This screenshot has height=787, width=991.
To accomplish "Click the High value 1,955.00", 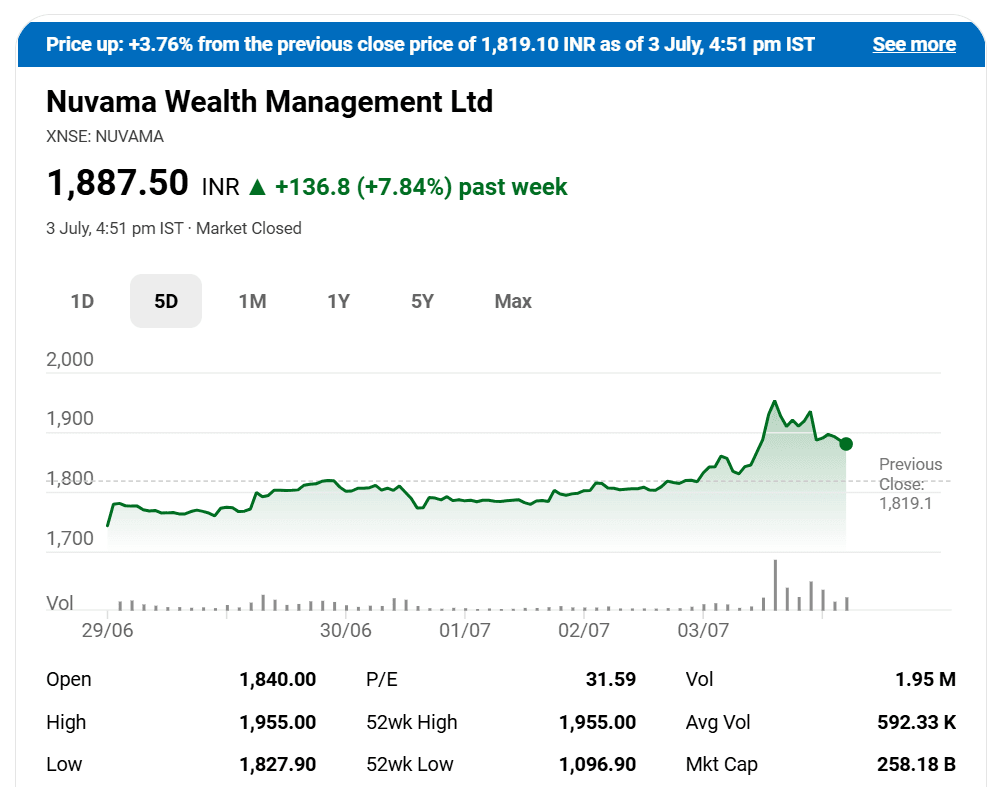I will 277,722.
